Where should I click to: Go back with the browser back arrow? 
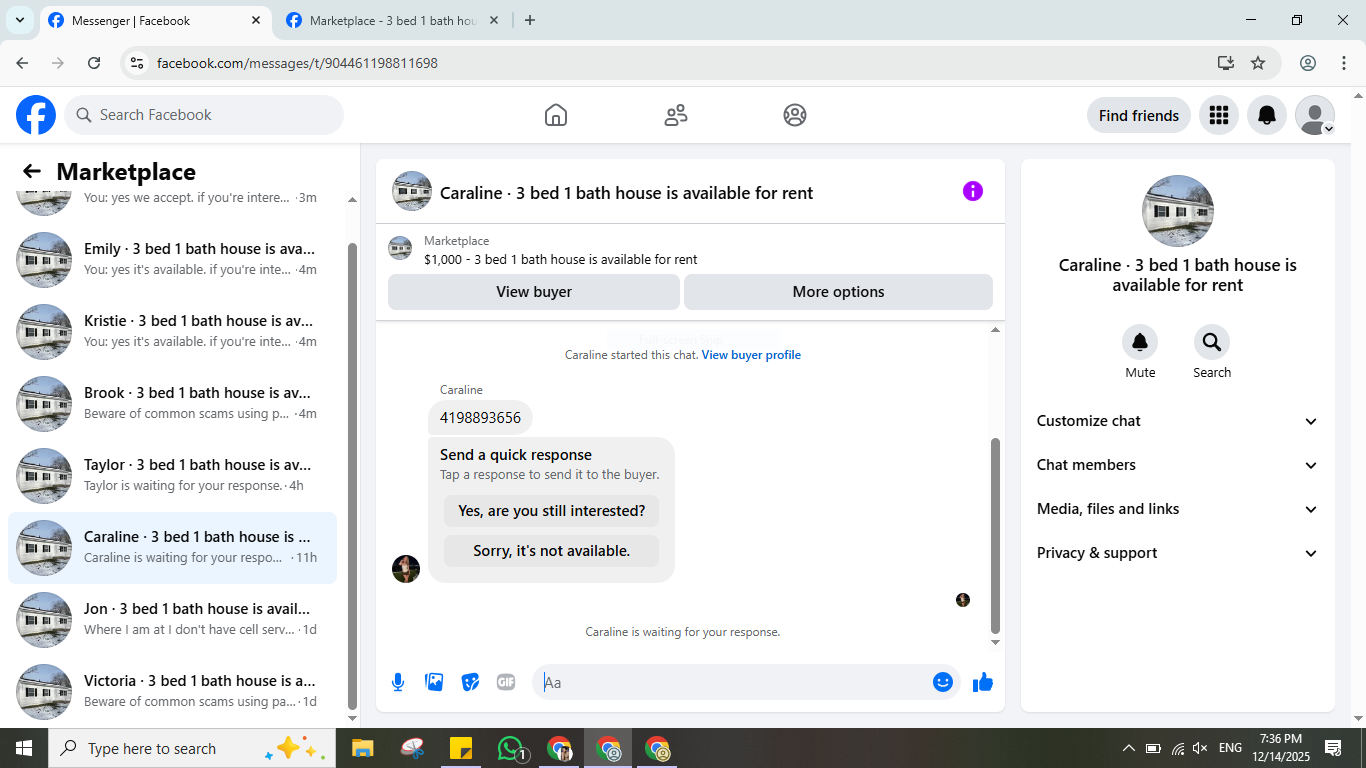pos(22,63)
